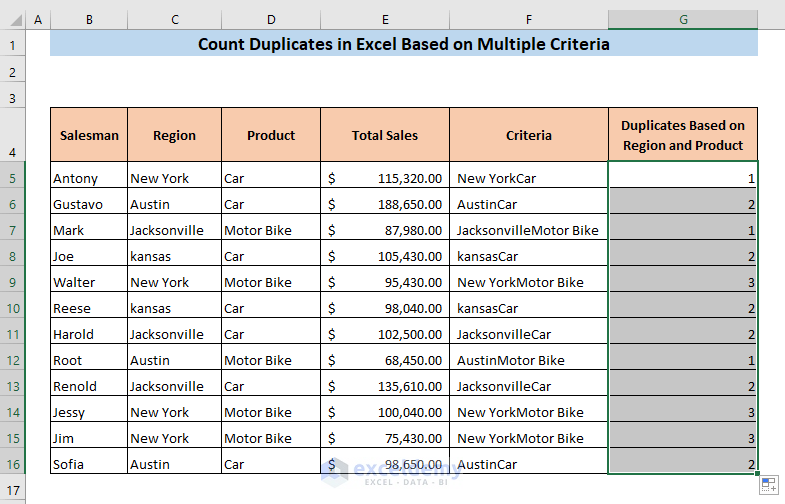Click the Product header cell
This screenshot has height=504, width=785.
(x=271, y=135)
